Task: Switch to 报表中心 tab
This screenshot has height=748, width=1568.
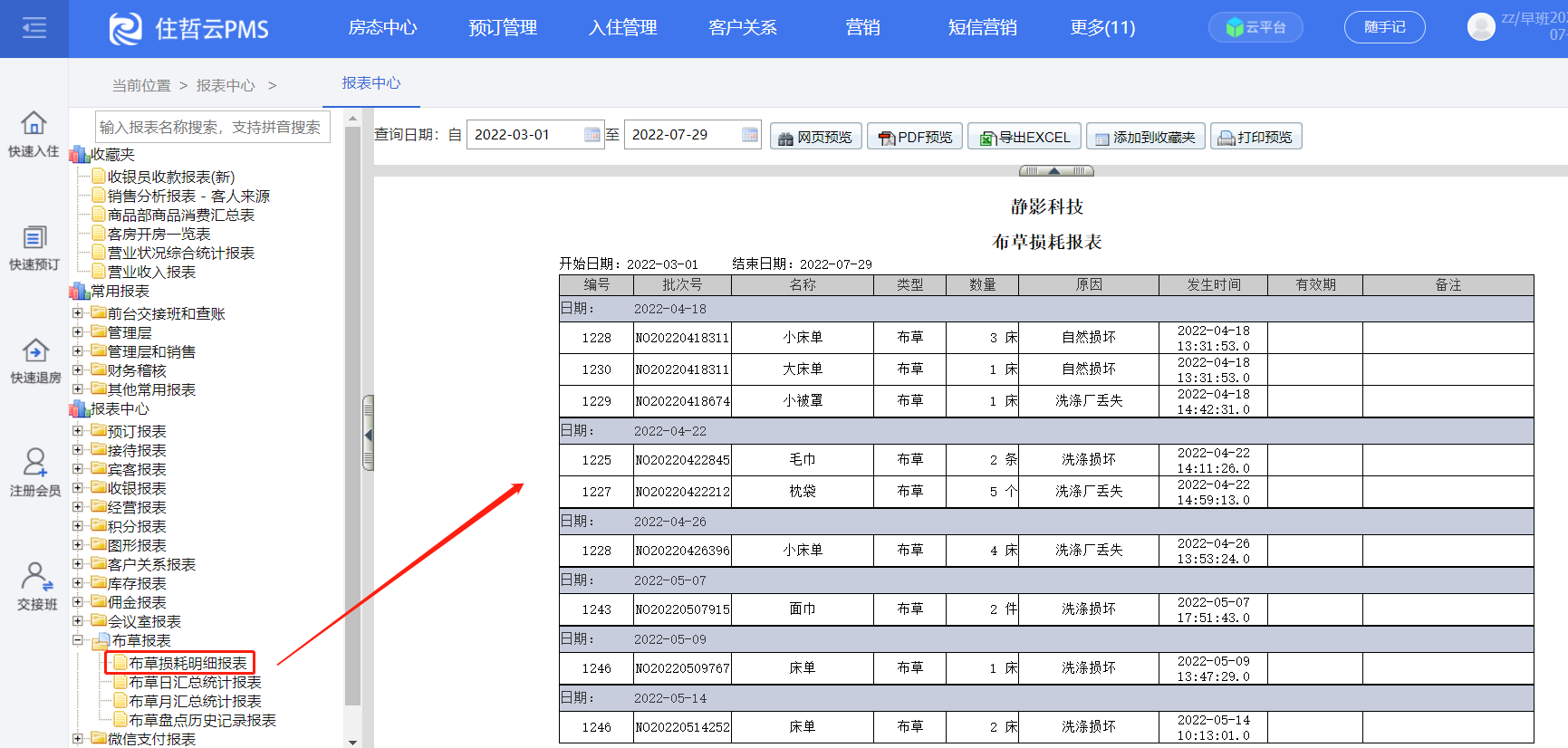Action: pyautogui.click(x=371, y=83)
